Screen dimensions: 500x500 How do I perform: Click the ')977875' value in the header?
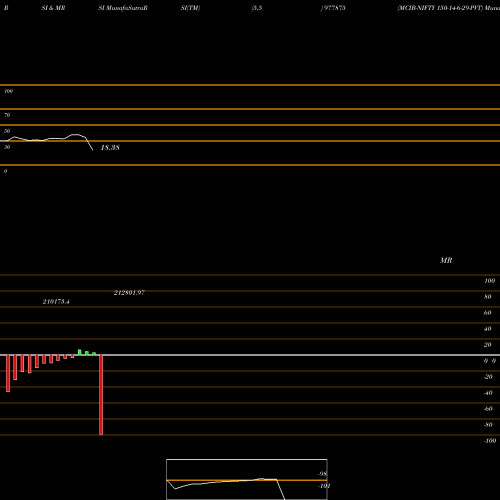tap(333, 8)
